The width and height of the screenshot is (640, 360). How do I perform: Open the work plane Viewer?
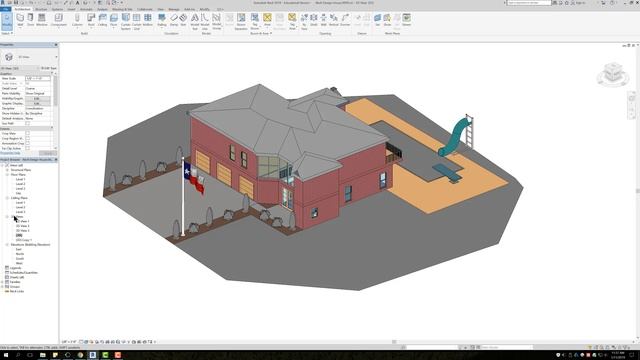pos(407,20)
